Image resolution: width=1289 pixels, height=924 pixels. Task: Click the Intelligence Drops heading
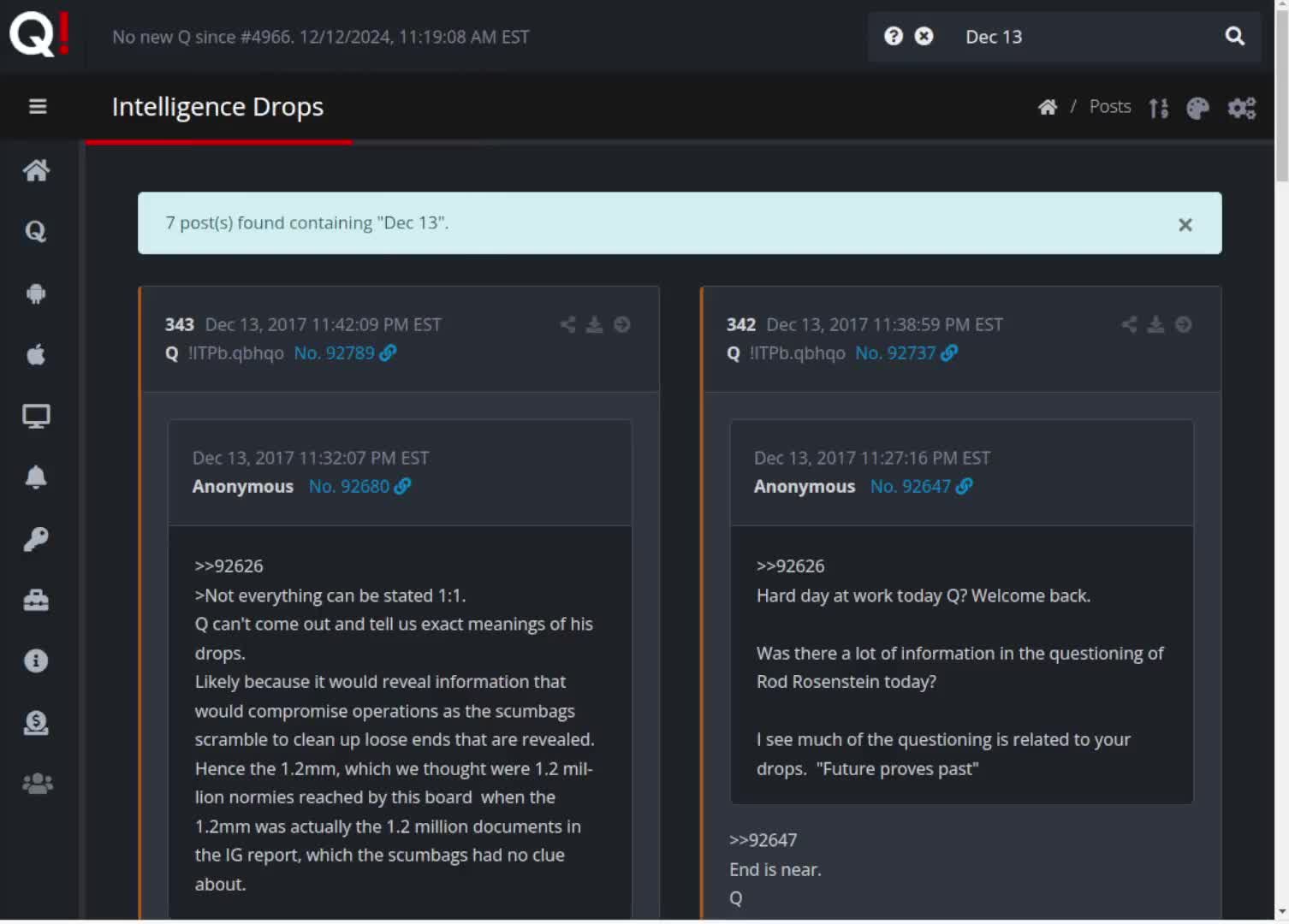[217, 107]
